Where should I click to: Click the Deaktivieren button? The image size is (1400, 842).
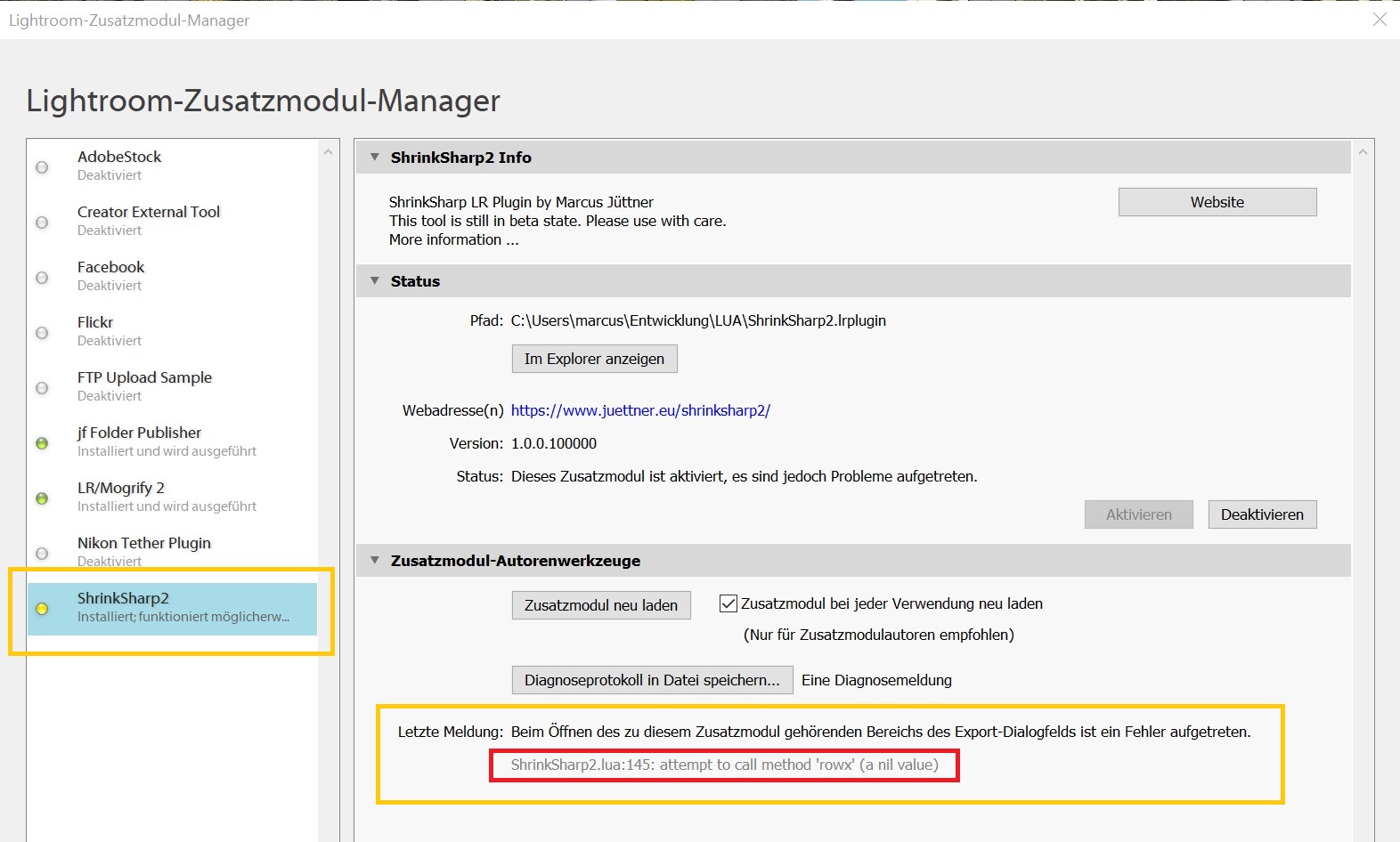[x=1262, y=514]
